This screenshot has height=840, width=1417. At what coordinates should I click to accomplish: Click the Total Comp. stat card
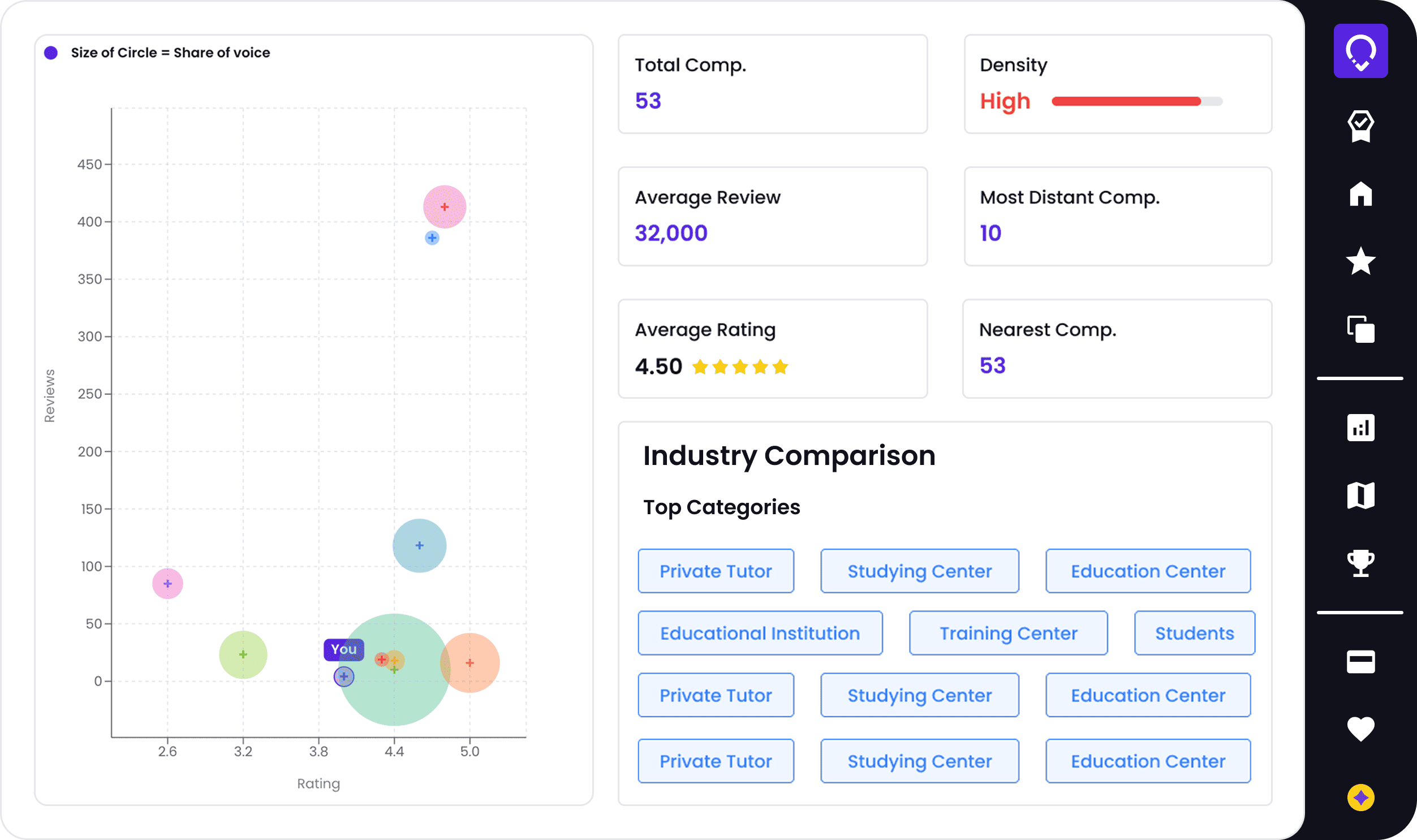click(772, 84)
